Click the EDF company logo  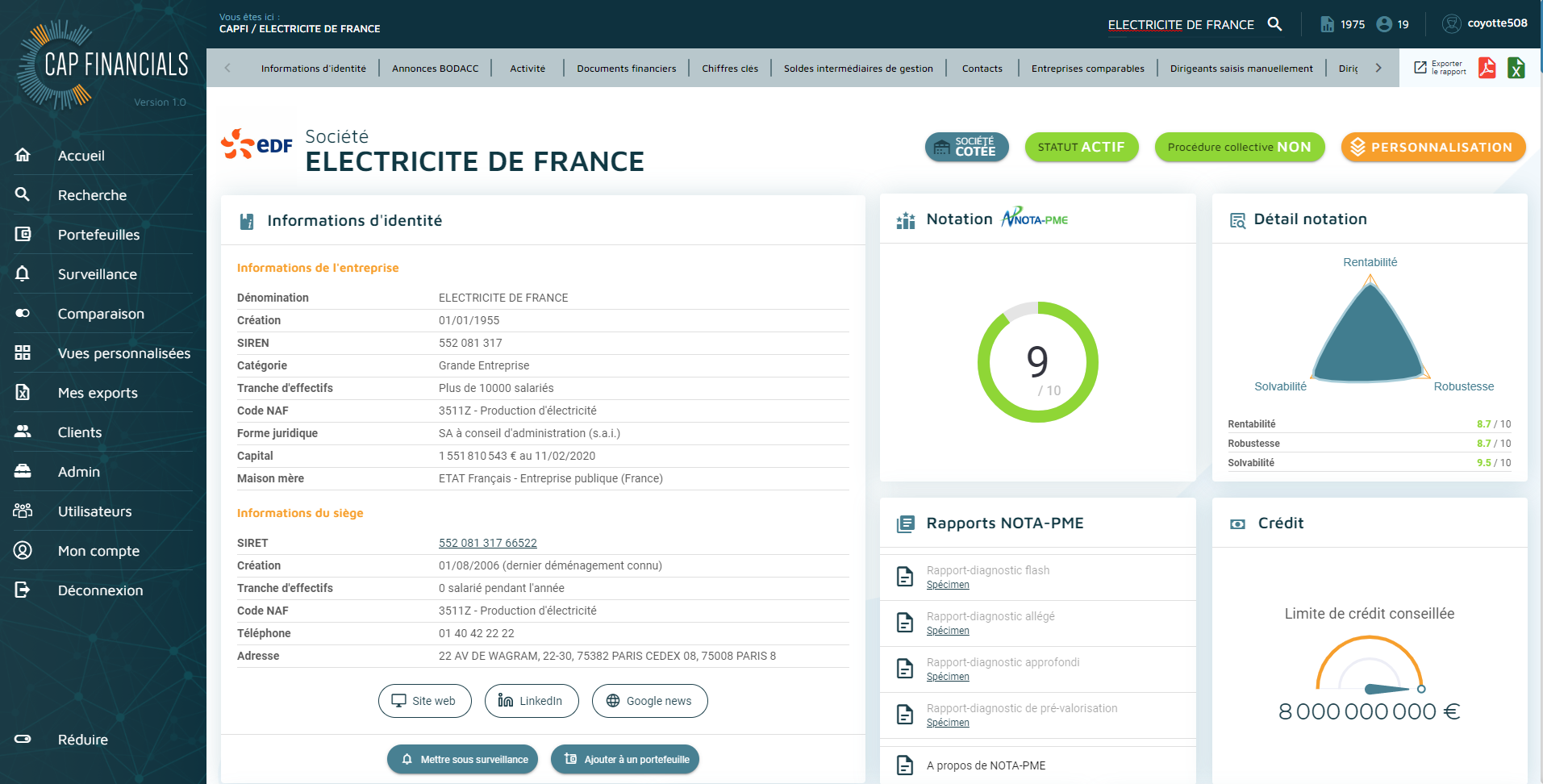[x=256, y=144]
